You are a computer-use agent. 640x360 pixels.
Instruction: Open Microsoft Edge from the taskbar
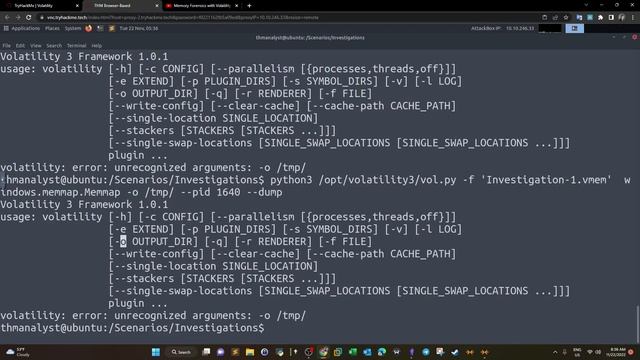pos(382,352)
